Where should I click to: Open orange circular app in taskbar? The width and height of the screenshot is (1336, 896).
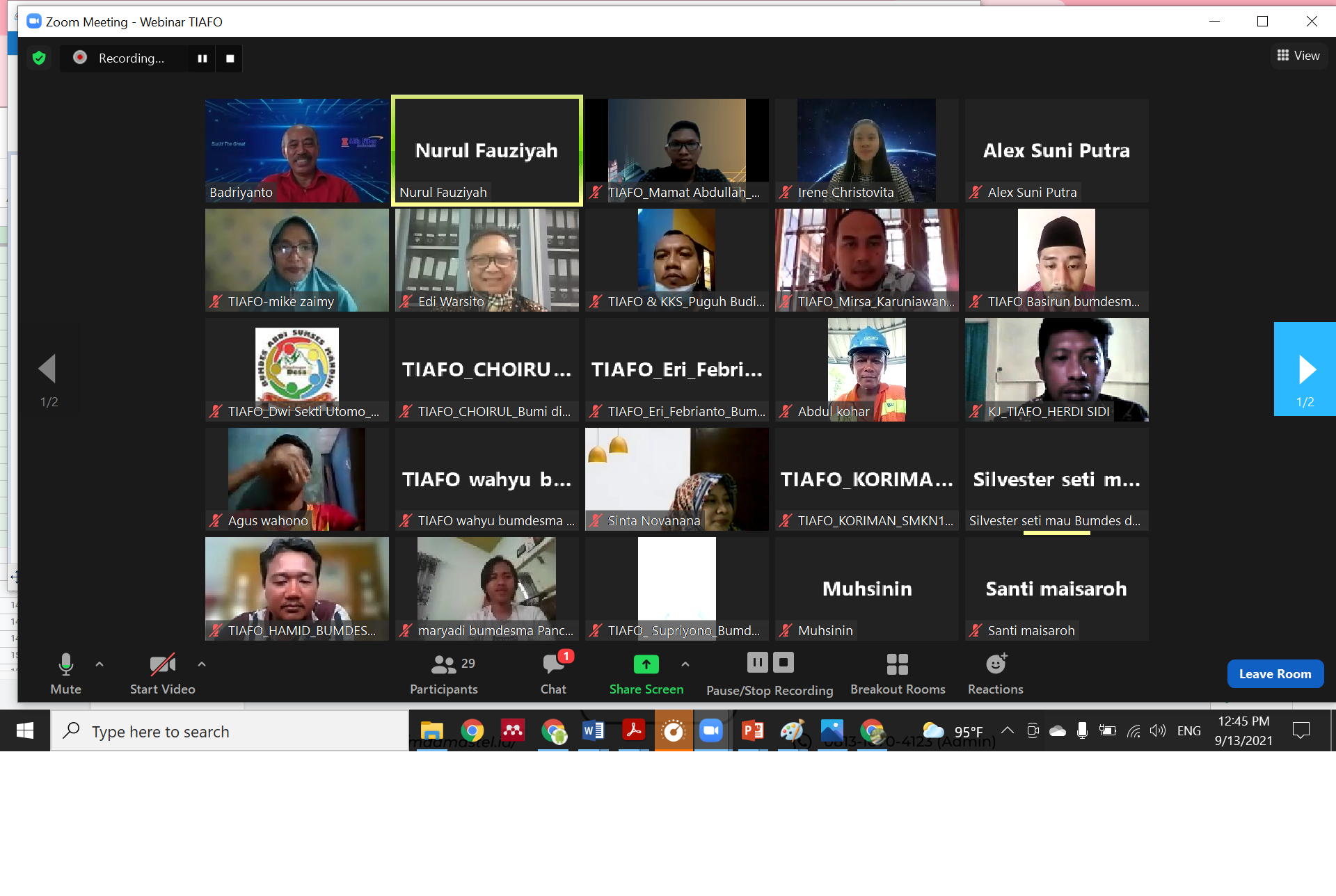click(x=674, y=731)
